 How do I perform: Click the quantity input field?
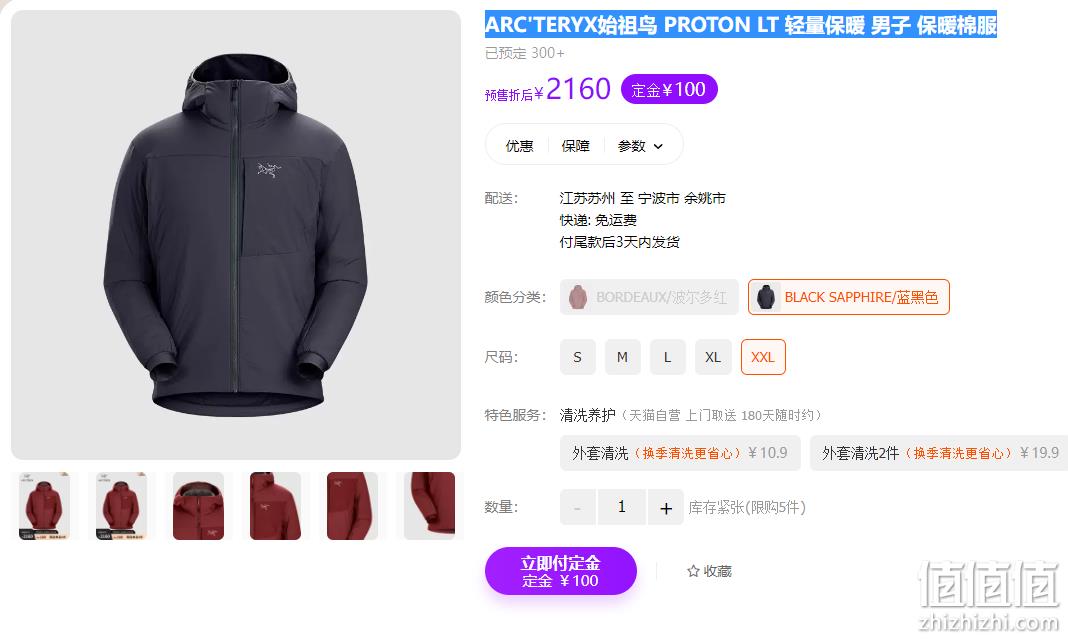621,507
